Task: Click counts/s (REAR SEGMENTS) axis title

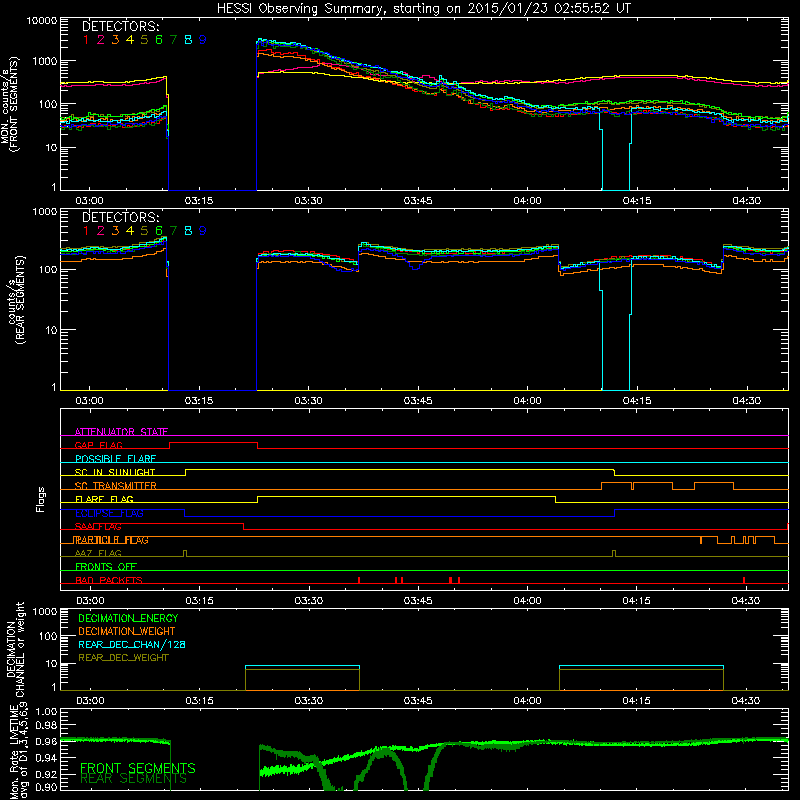Action: [16, 299]
